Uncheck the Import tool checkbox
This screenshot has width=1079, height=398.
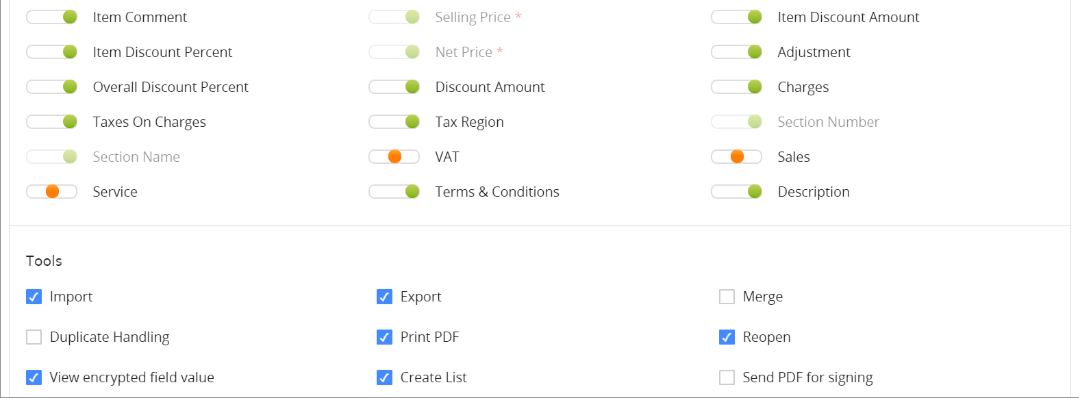tap(34, 297)
